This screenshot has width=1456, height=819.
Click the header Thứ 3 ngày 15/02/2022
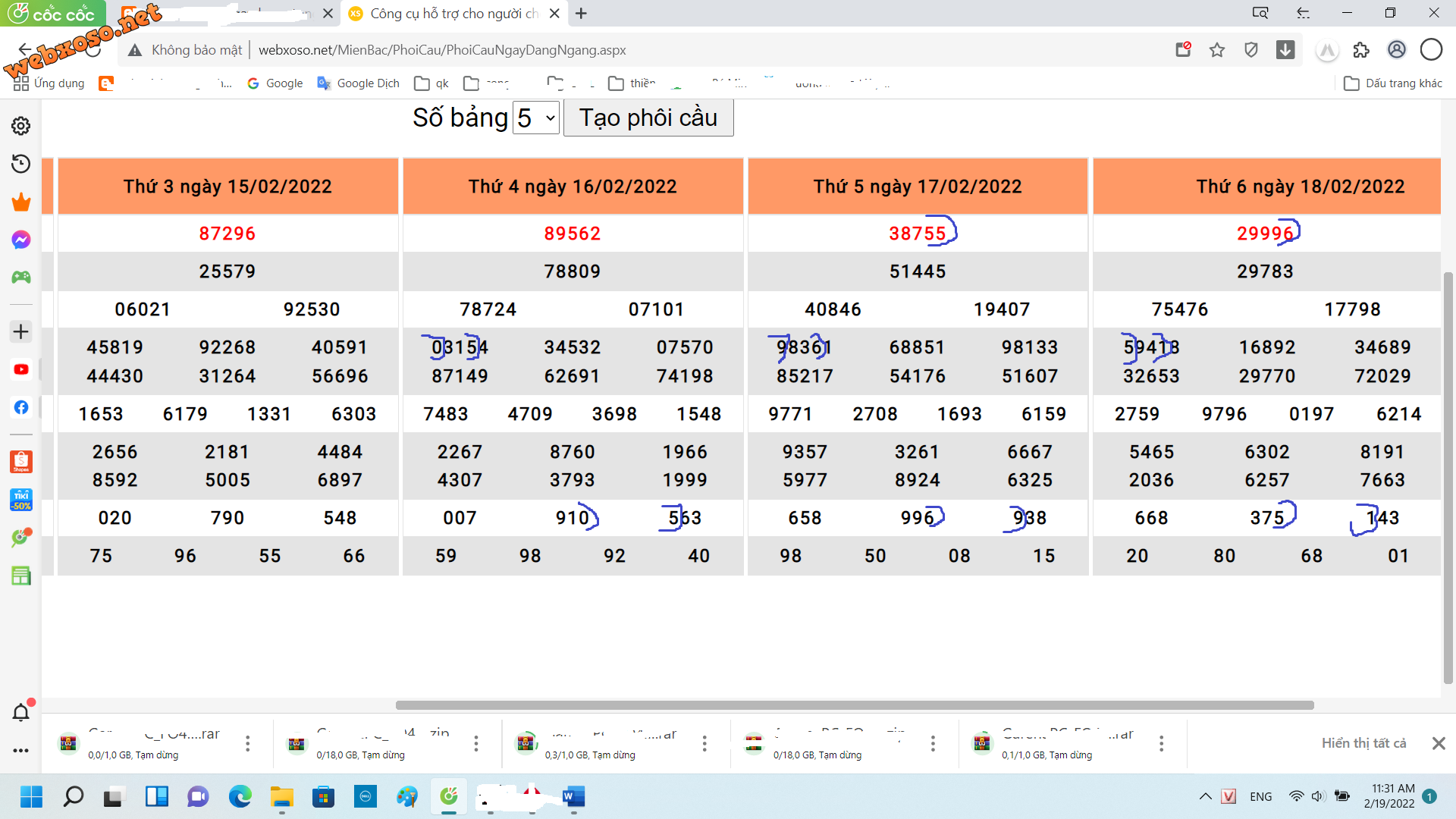[227, 187]
